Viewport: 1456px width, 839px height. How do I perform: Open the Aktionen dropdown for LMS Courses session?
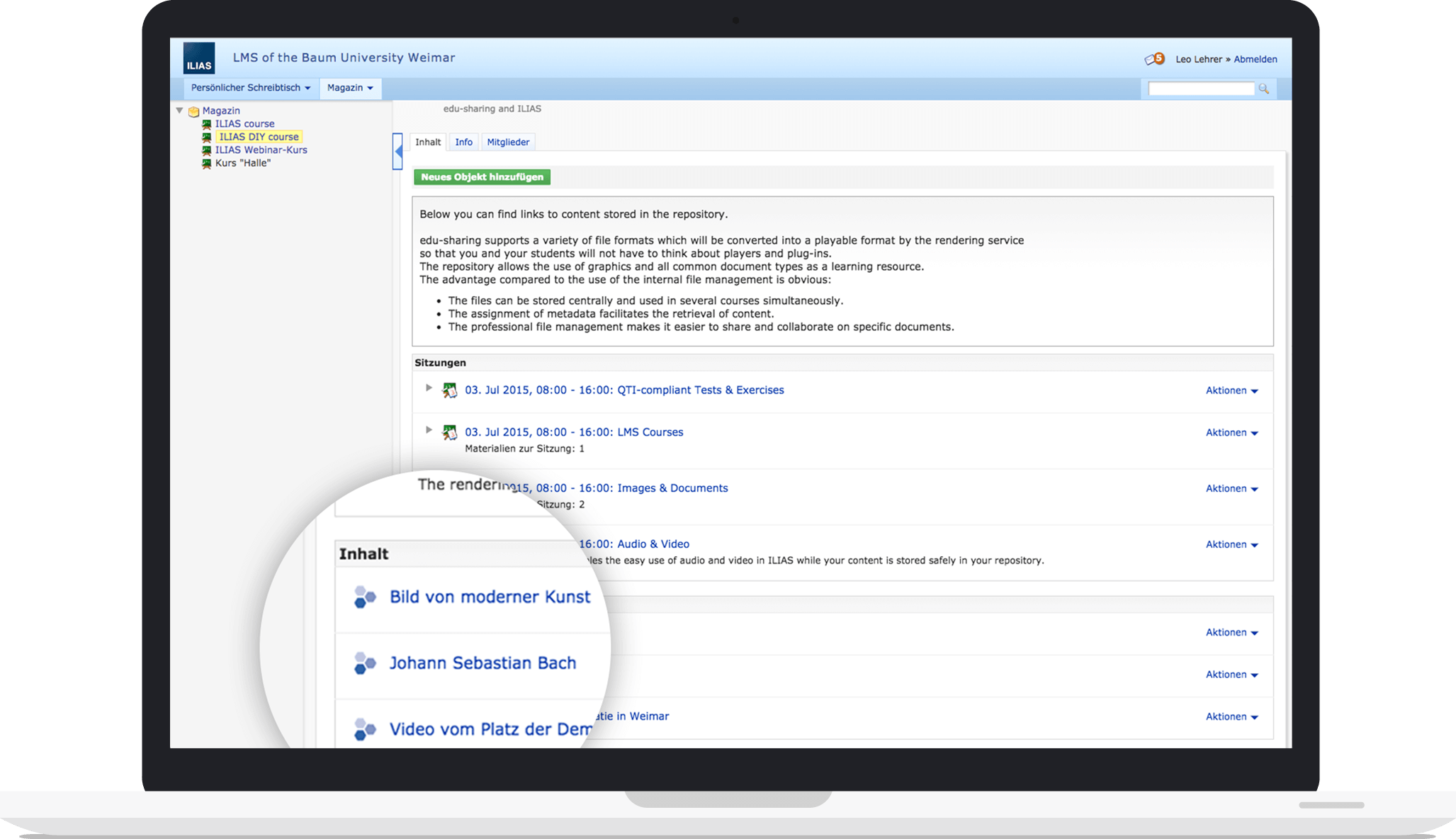point(1231,432)
